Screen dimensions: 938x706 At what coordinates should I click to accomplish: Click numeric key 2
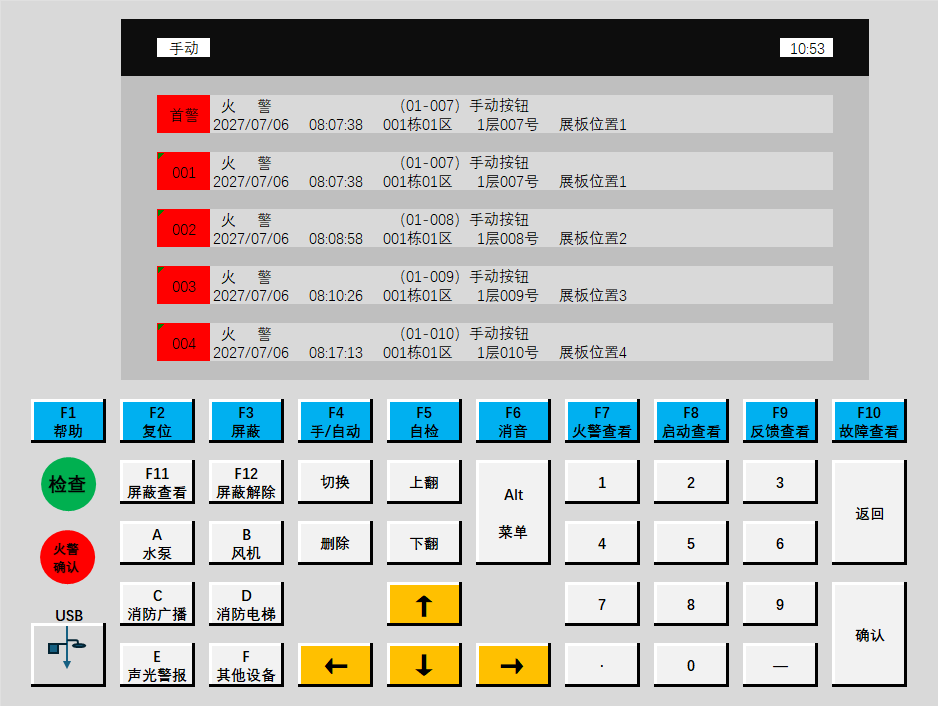coord(691,482)
